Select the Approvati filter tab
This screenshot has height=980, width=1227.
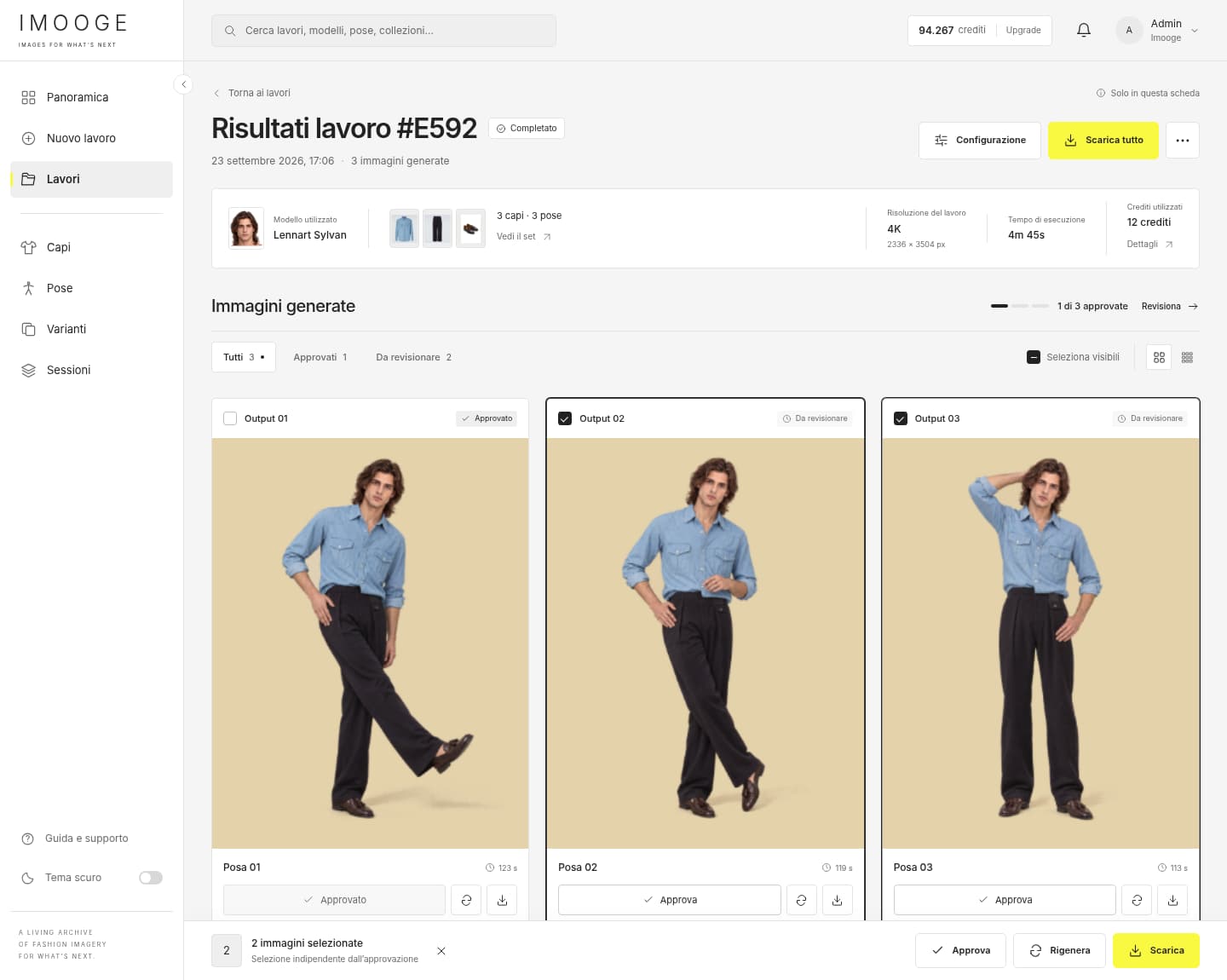click(x=320, y=357)
